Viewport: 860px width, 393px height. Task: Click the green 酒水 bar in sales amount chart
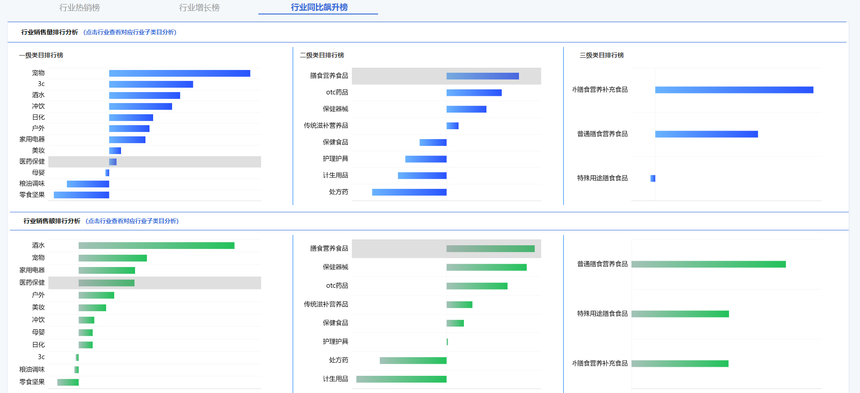coord(156,246)
